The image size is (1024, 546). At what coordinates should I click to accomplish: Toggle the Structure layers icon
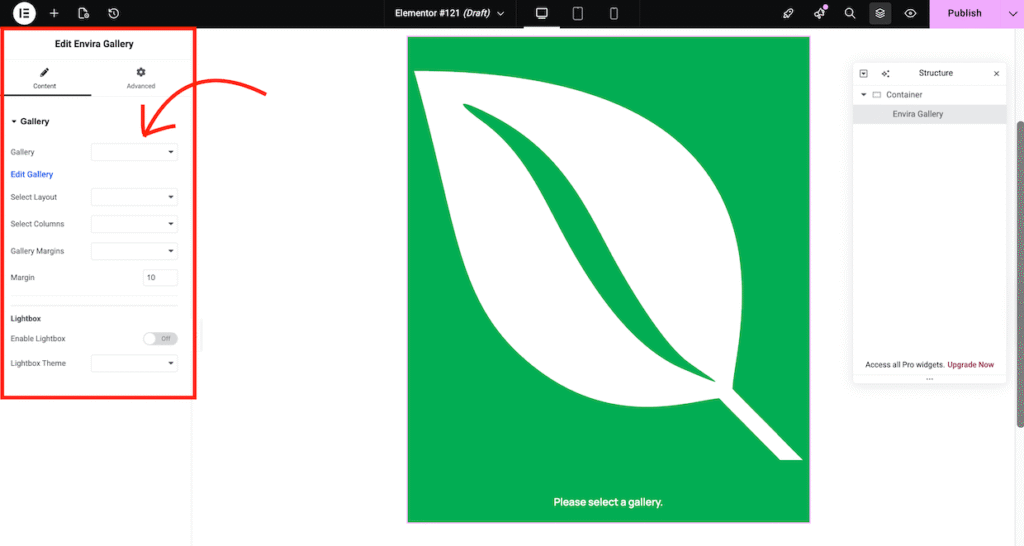click(880, 13)
